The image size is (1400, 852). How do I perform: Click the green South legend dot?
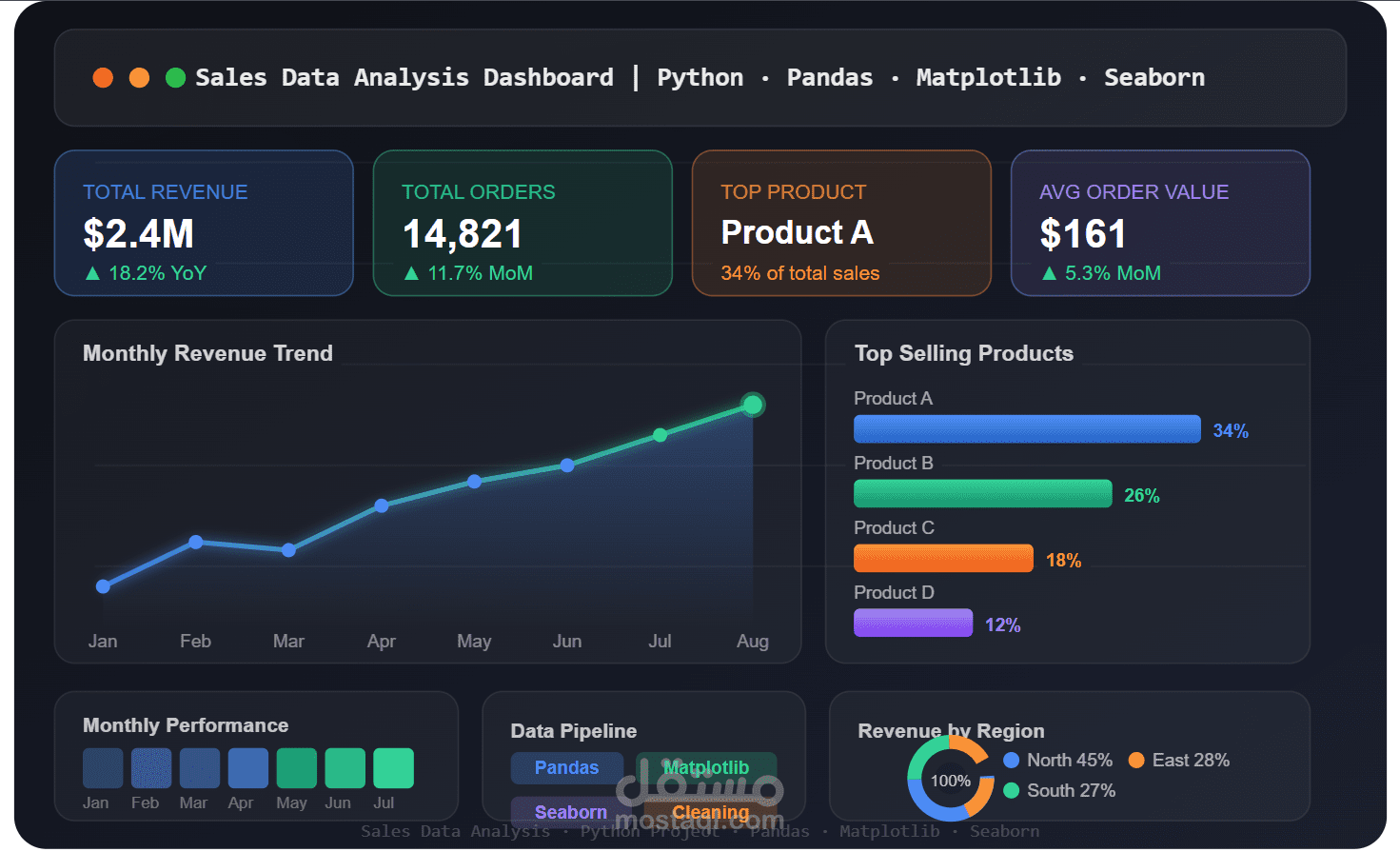click(x=1012, y=790)
